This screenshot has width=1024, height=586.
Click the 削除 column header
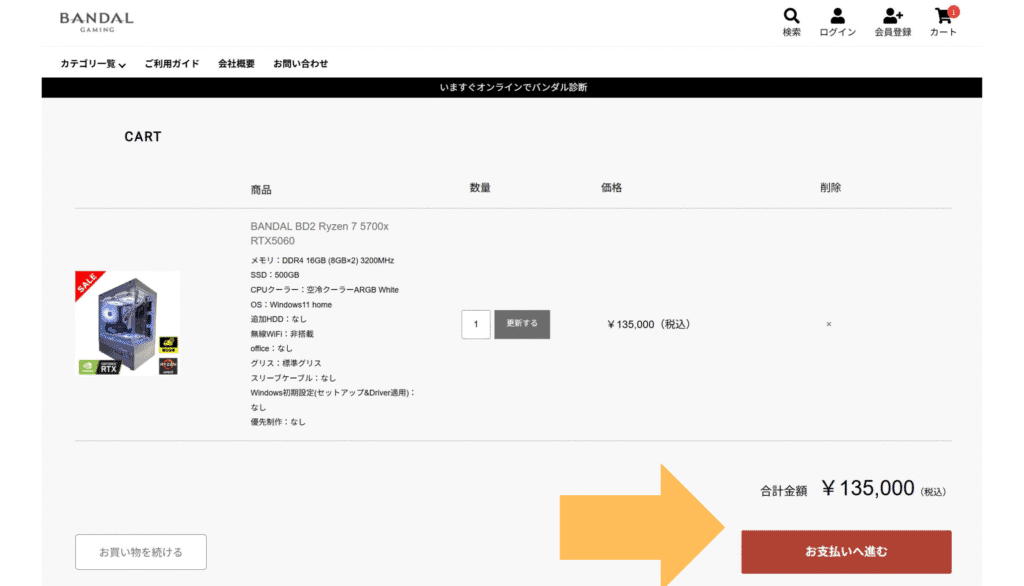[831, 187]
